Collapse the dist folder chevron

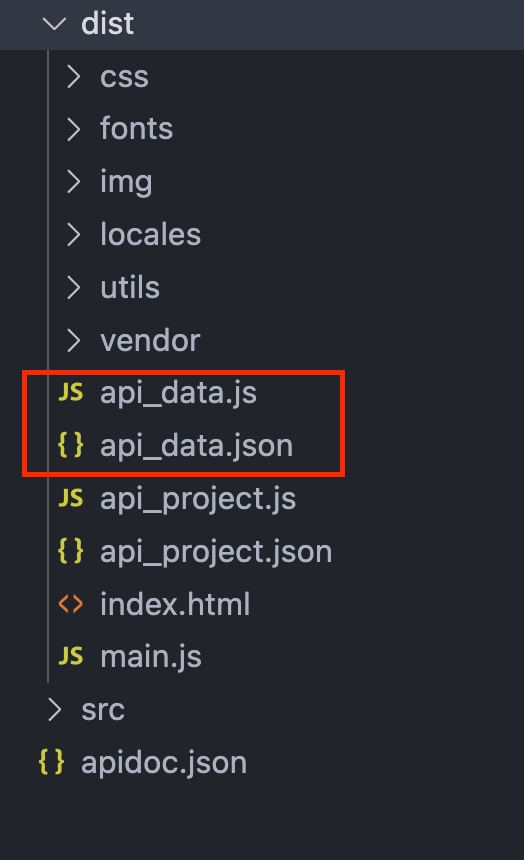click(x=54, y=24)
